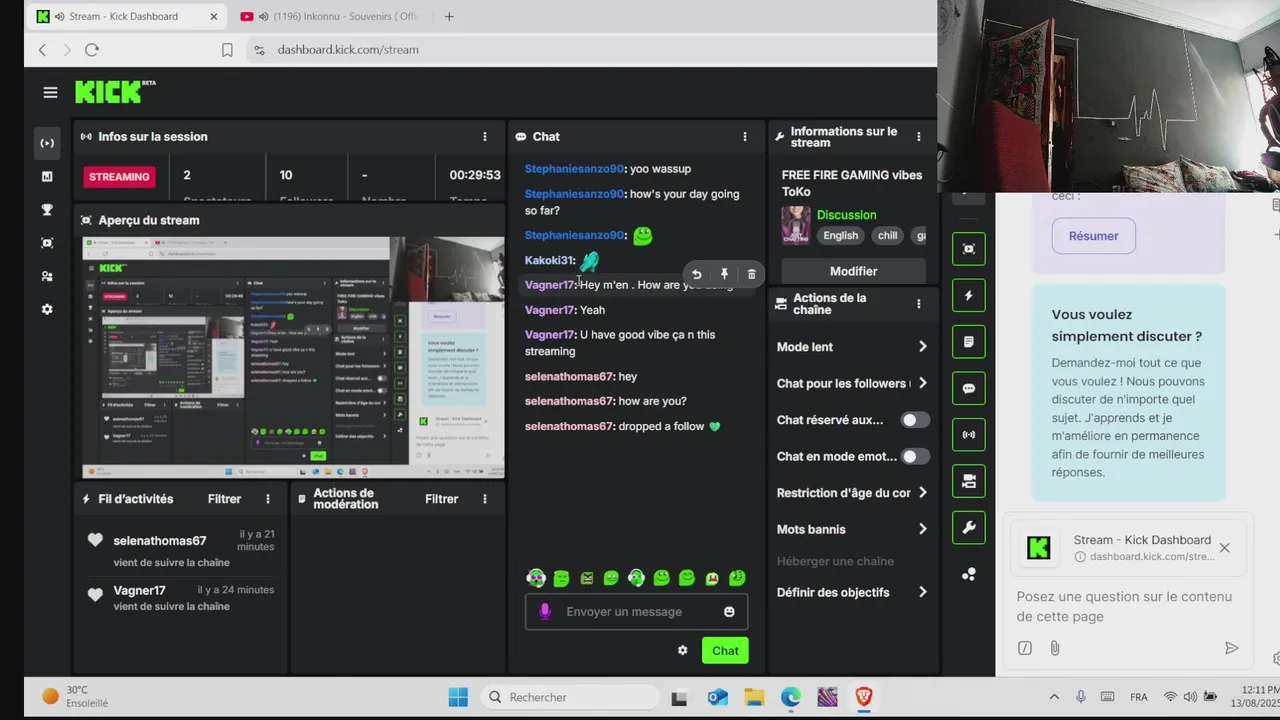Open the emoji picker in the message box
The image size is (1280, 720).
729,612
